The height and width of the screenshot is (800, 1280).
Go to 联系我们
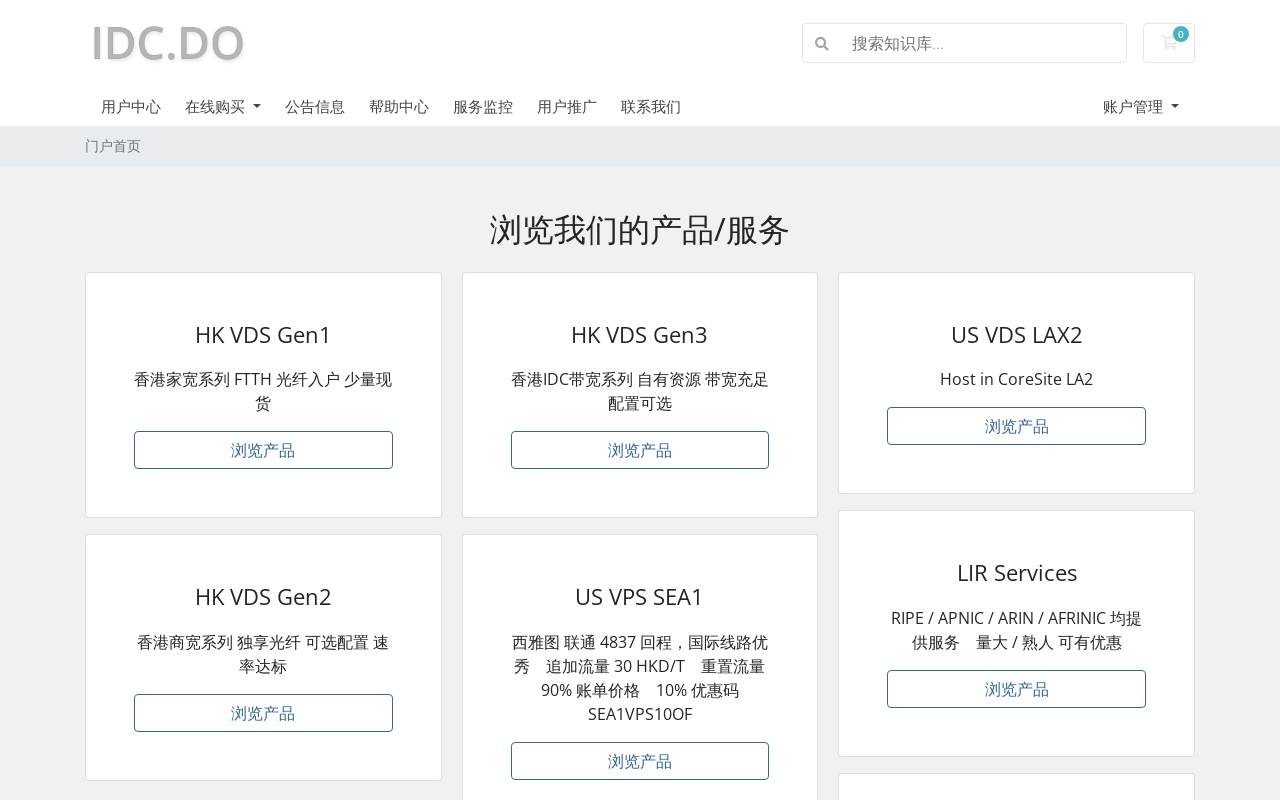click(651, 107)
